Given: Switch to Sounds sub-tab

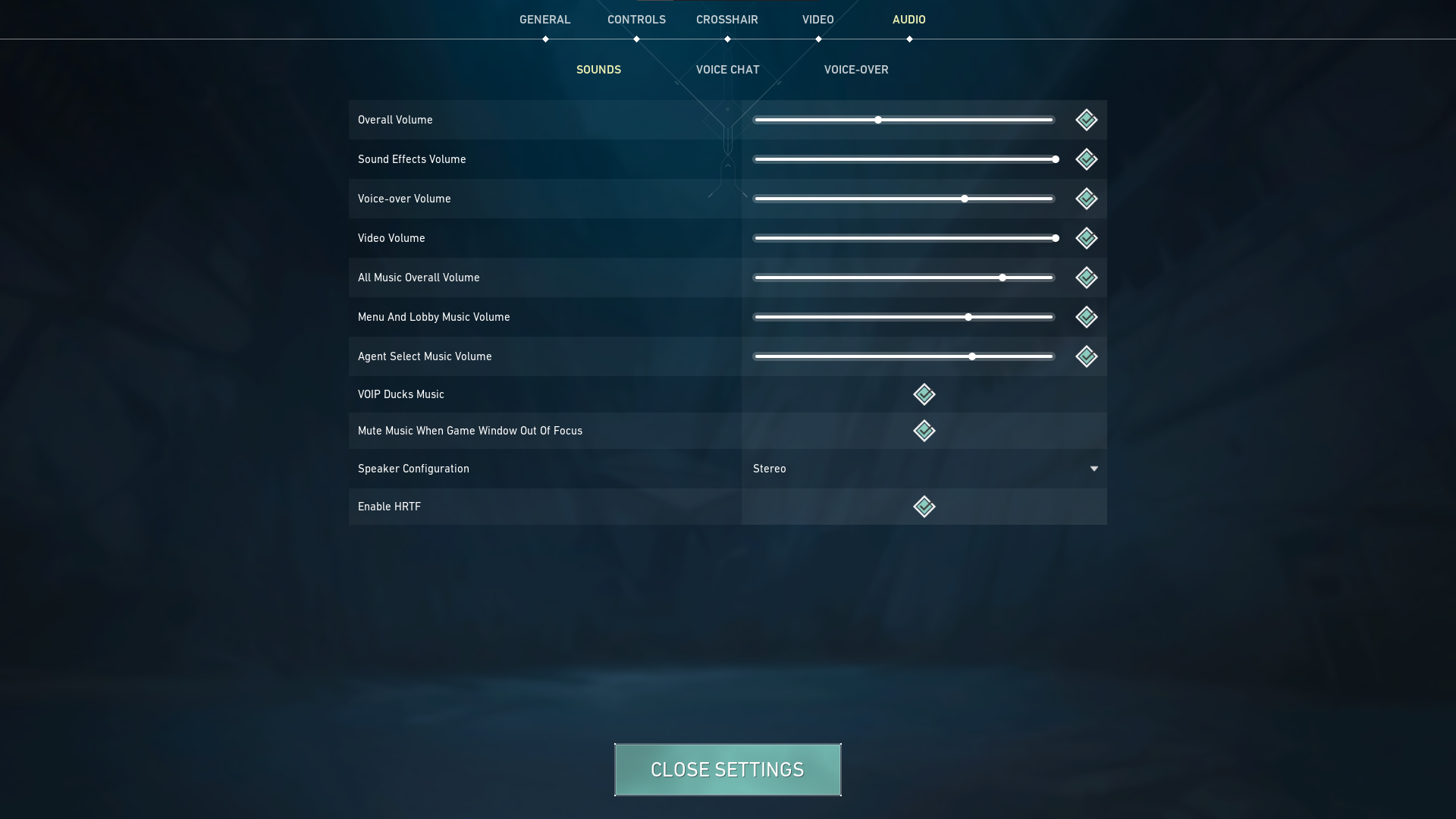Looking at the screenshot, I should (599, 69).
